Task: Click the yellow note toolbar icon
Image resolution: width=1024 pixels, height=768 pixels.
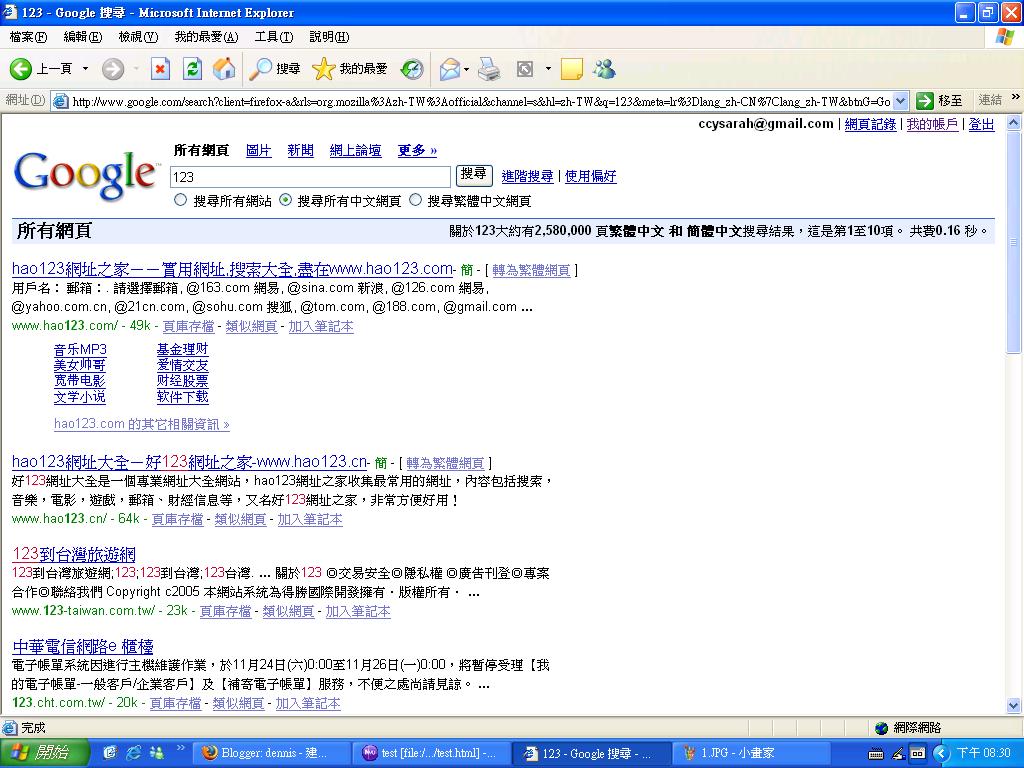Action: [x=571, y=69]
